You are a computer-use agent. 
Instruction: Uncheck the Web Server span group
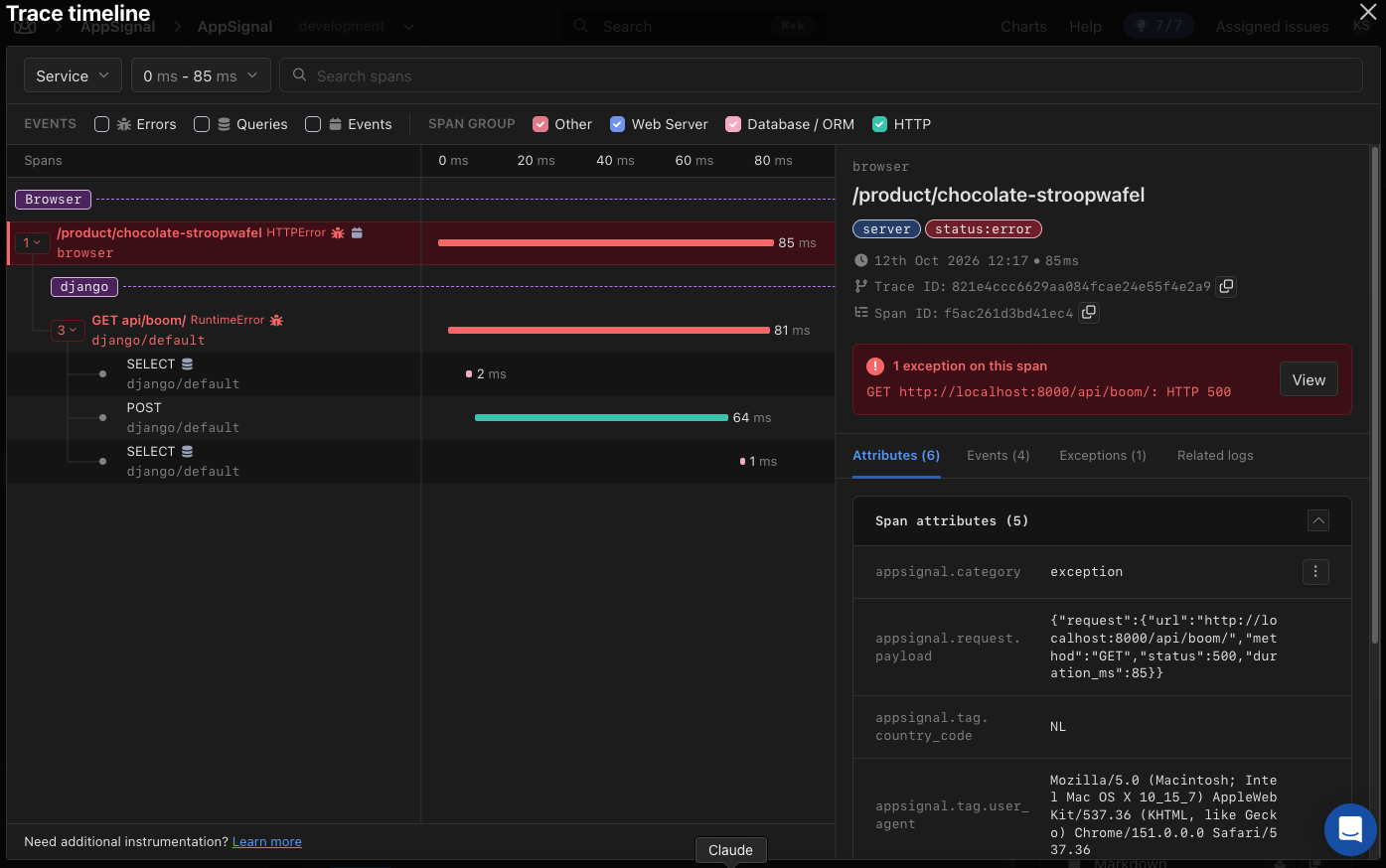(617, 124)
